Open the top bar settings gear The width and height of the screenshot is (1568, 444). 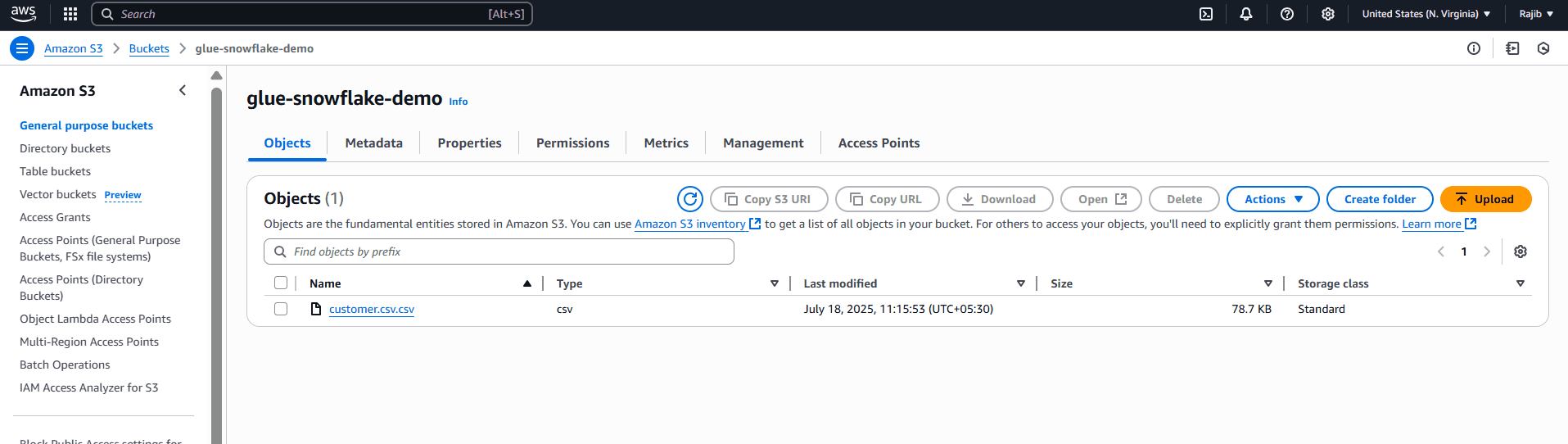pos(1328,14)
